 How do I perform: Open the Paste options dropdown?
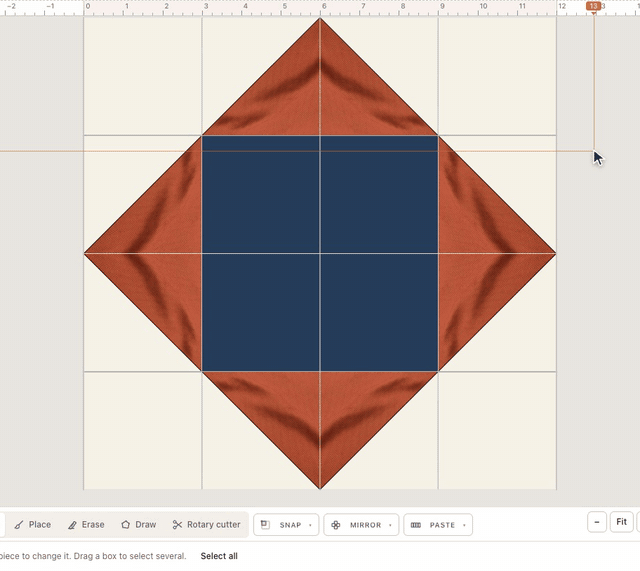click(438, 525)
